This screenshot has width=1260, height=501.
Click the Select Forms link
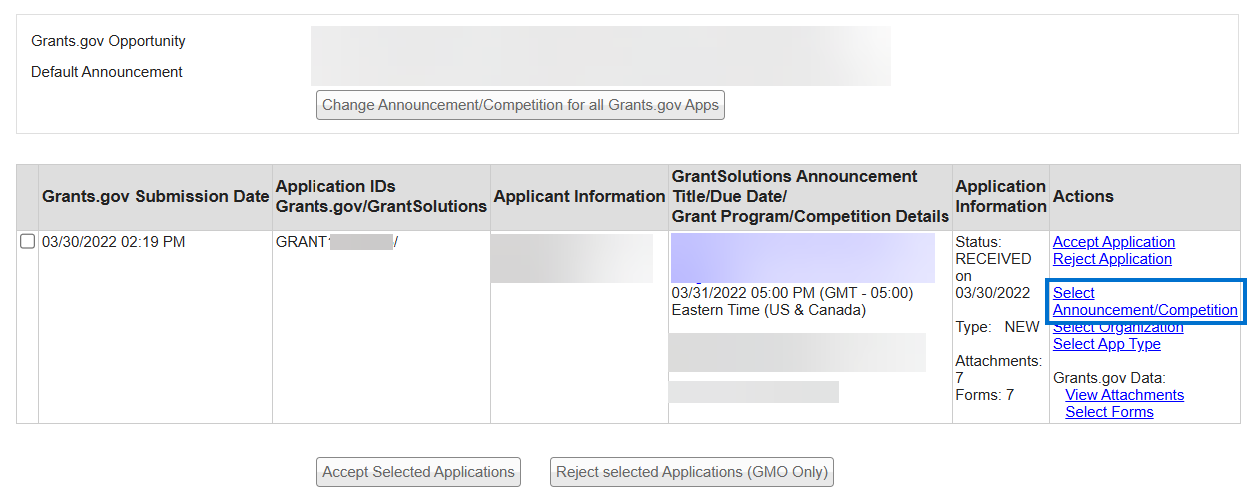[x=1109, y=412]
